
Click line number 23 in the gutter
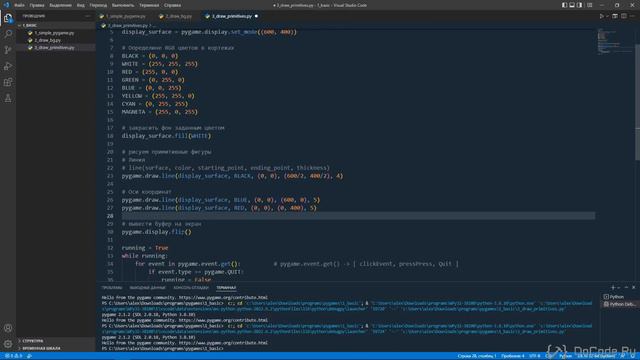pyautogui.click(x=110, y=176)
